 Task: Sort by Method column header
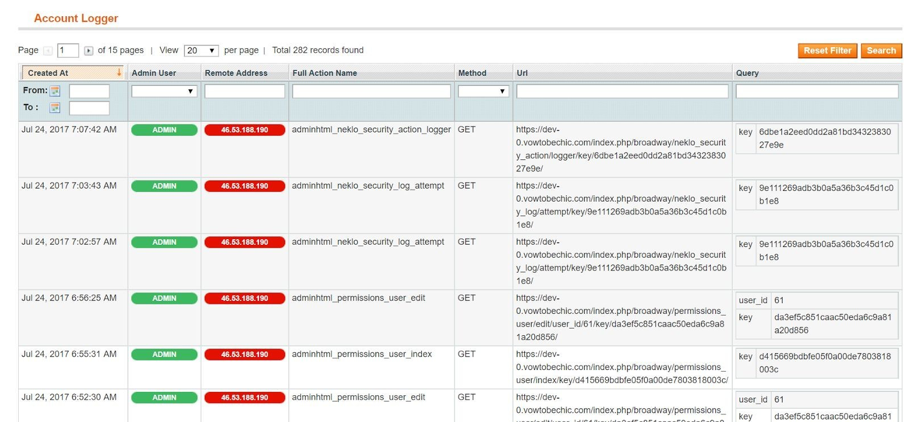point(472,73)
